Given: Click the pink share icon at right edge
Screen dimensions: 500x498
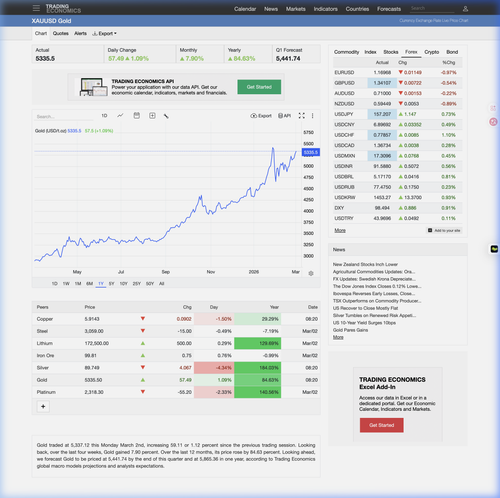Looking at the screenshot, I should pos(493,108).
